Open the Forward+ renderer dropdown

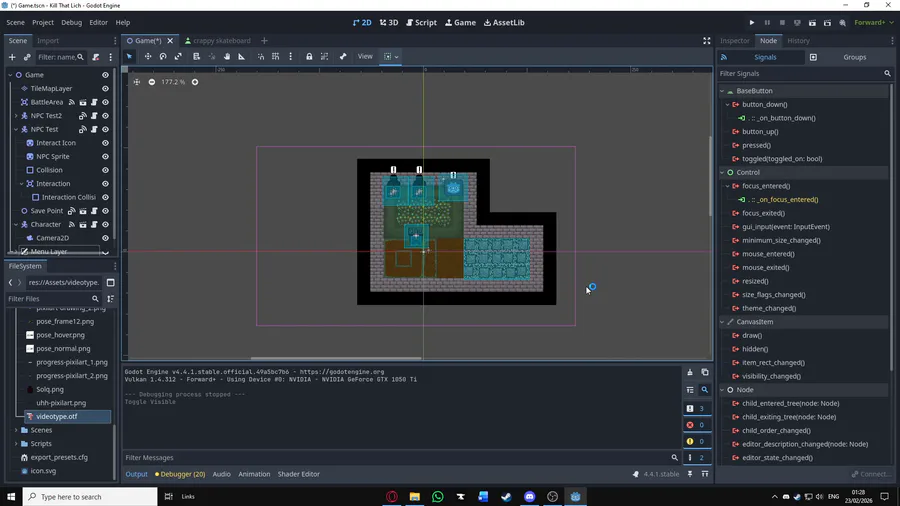tap(871, 22)
